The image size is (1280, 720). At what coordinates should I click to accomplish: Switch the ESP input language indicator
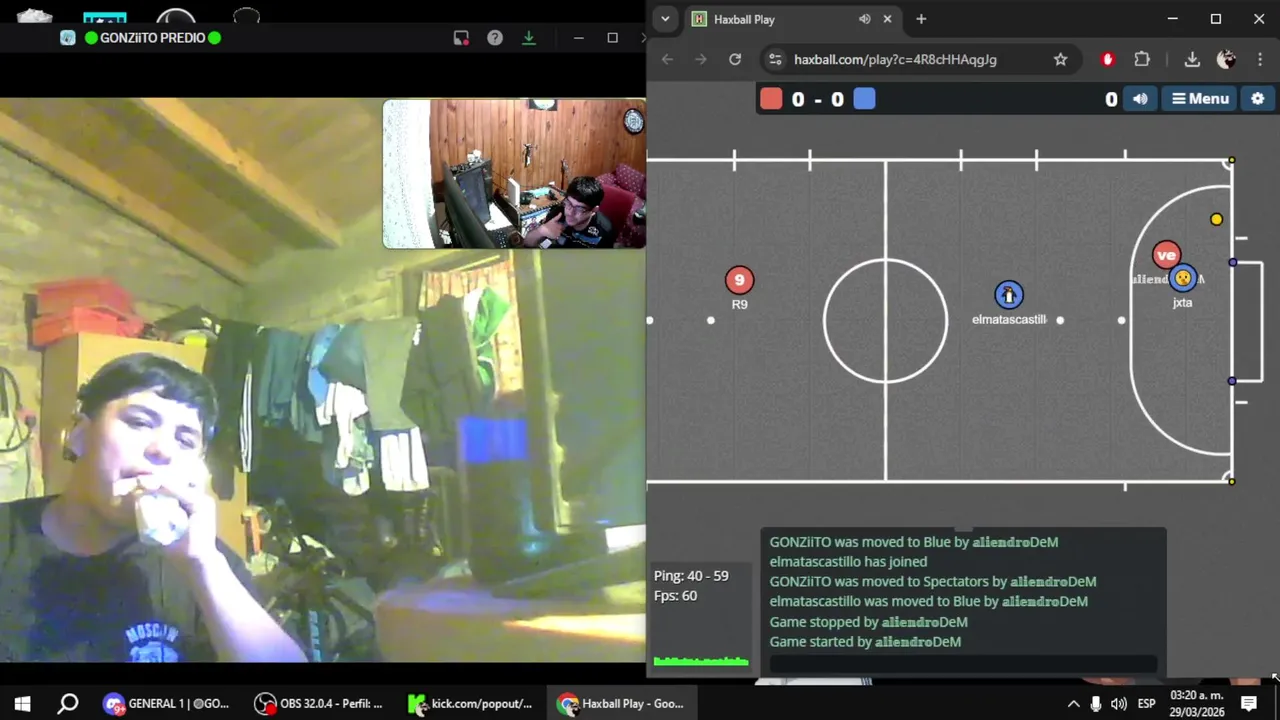pos(1147,704)
